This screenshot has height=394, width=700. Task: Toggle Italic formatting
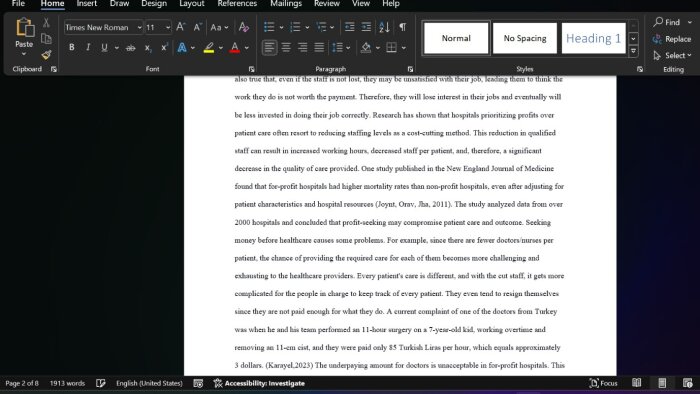click(88, 47)
